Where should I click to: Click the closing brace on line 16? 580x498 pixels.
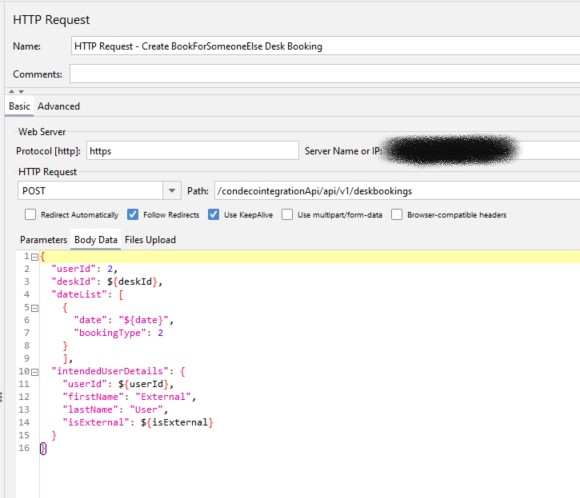tap(43, 448)
